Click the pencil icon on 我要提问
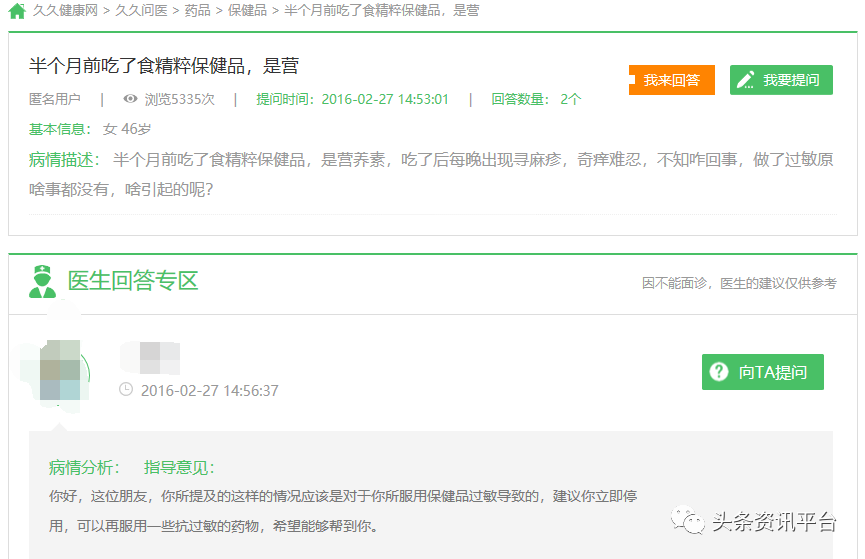Screen dimensions: 865x559 pyautogui.click(x=746, y=80)
